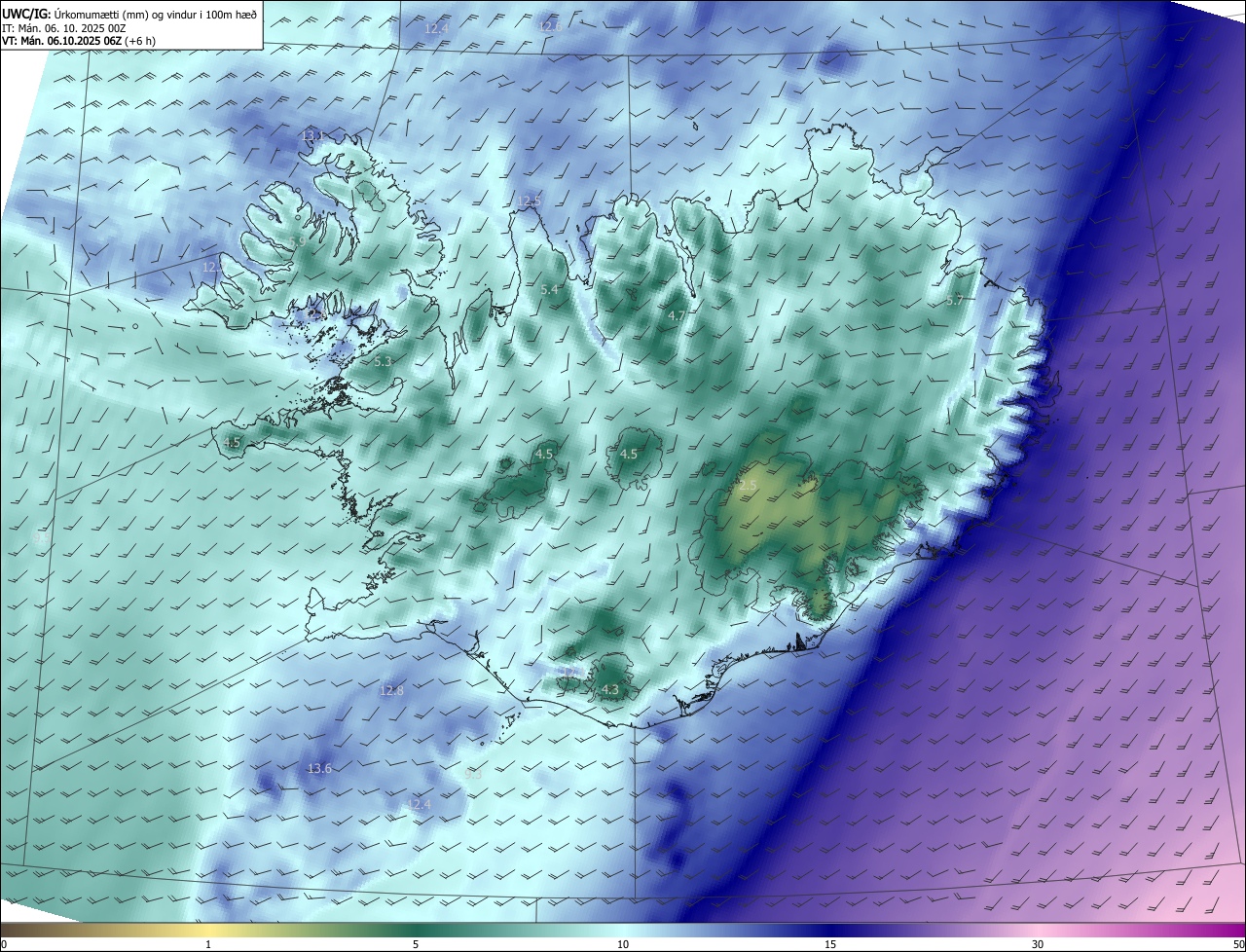This screenshot has width=1246, height=952.
Task: Click the 30 tick on color scale
Action: click(x=1038, y=944)
